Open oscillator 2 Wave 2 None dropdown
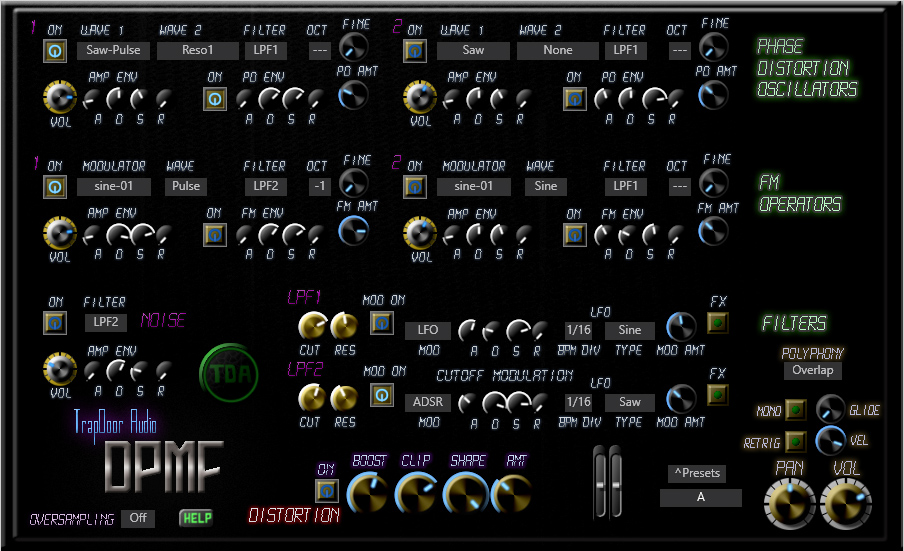This screenshot has width=904, height=551. (x=558, y=50)
